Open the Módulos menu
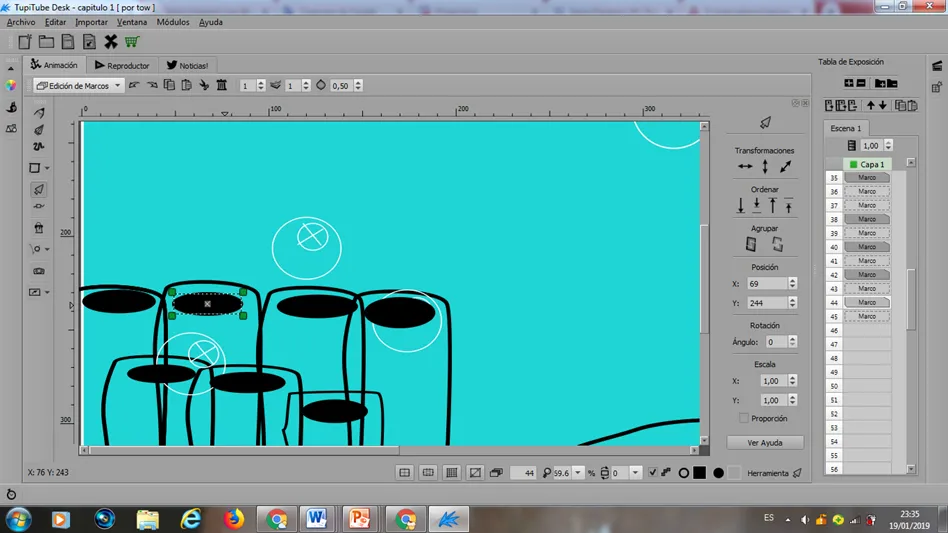The height and width of the screenshot is (533, 948). pos(173,22)
